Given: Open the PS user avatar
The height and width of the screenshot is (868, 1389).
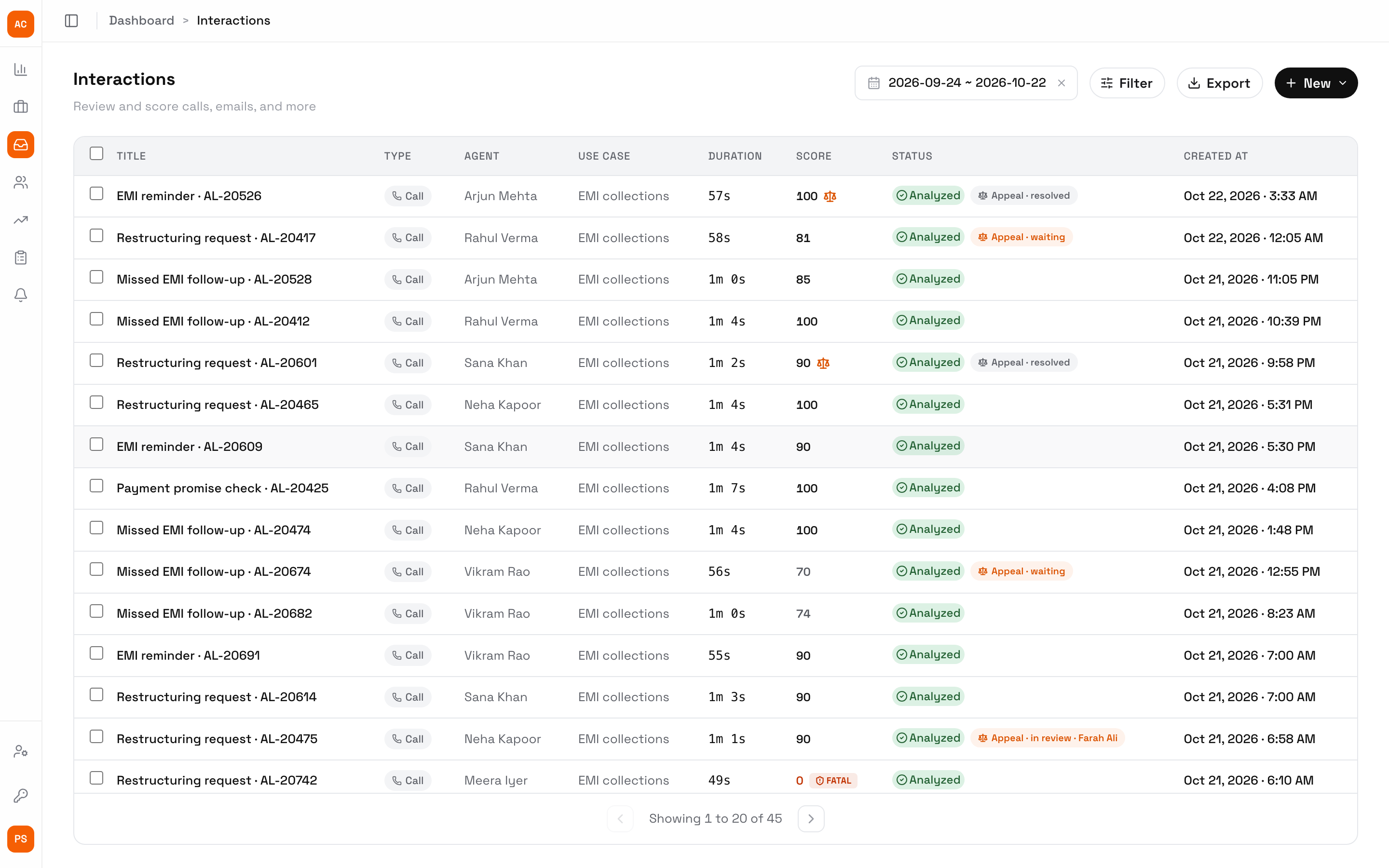Looking at the screenshot, I should coord(21,839).
